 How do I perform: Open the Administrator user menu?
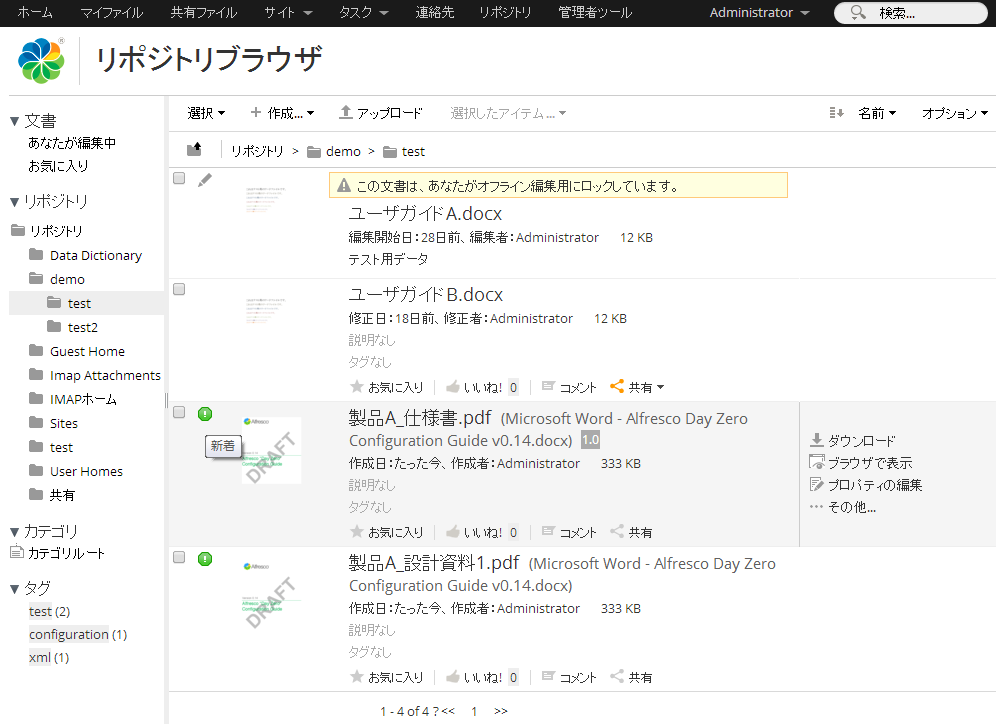[759, 13]
